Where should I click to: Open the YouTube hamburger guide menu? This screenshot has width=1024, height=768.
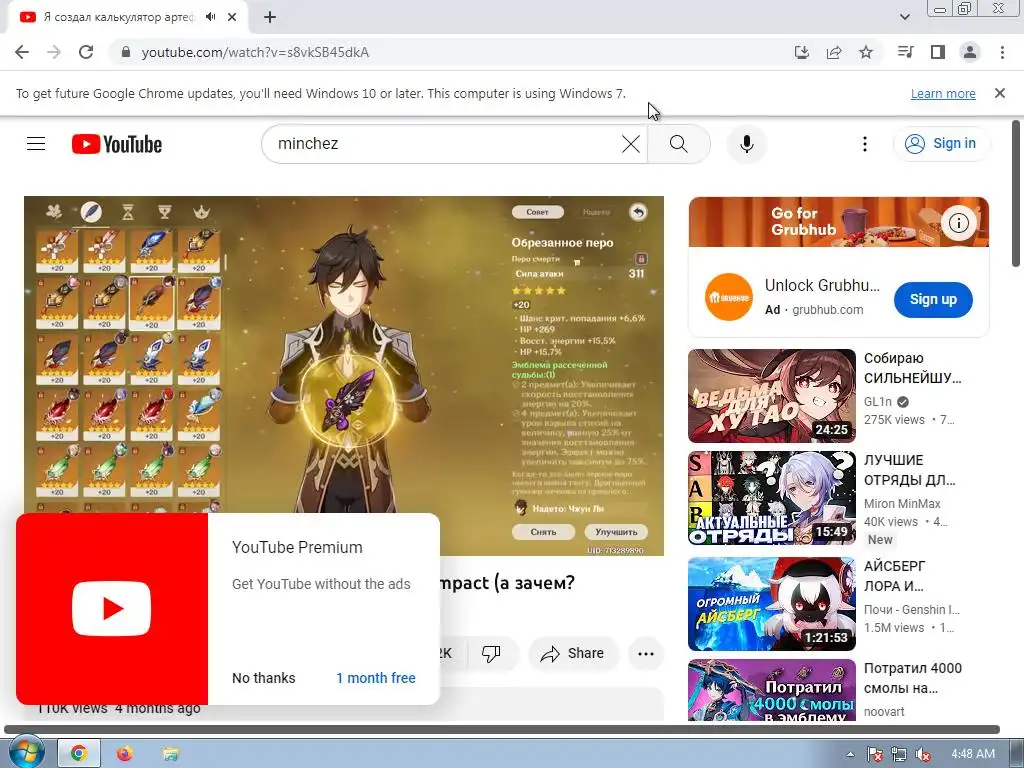tap(36, 144)
